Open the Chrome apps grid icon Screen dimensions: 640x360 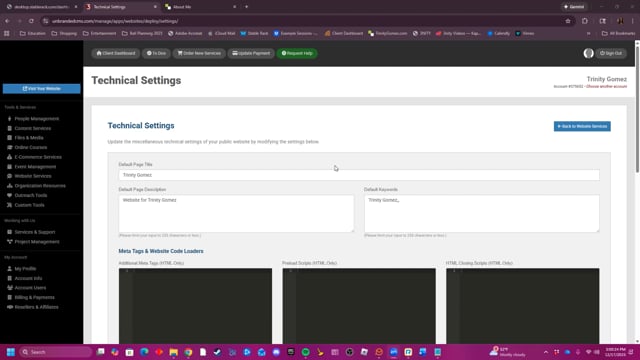point(7,33)
